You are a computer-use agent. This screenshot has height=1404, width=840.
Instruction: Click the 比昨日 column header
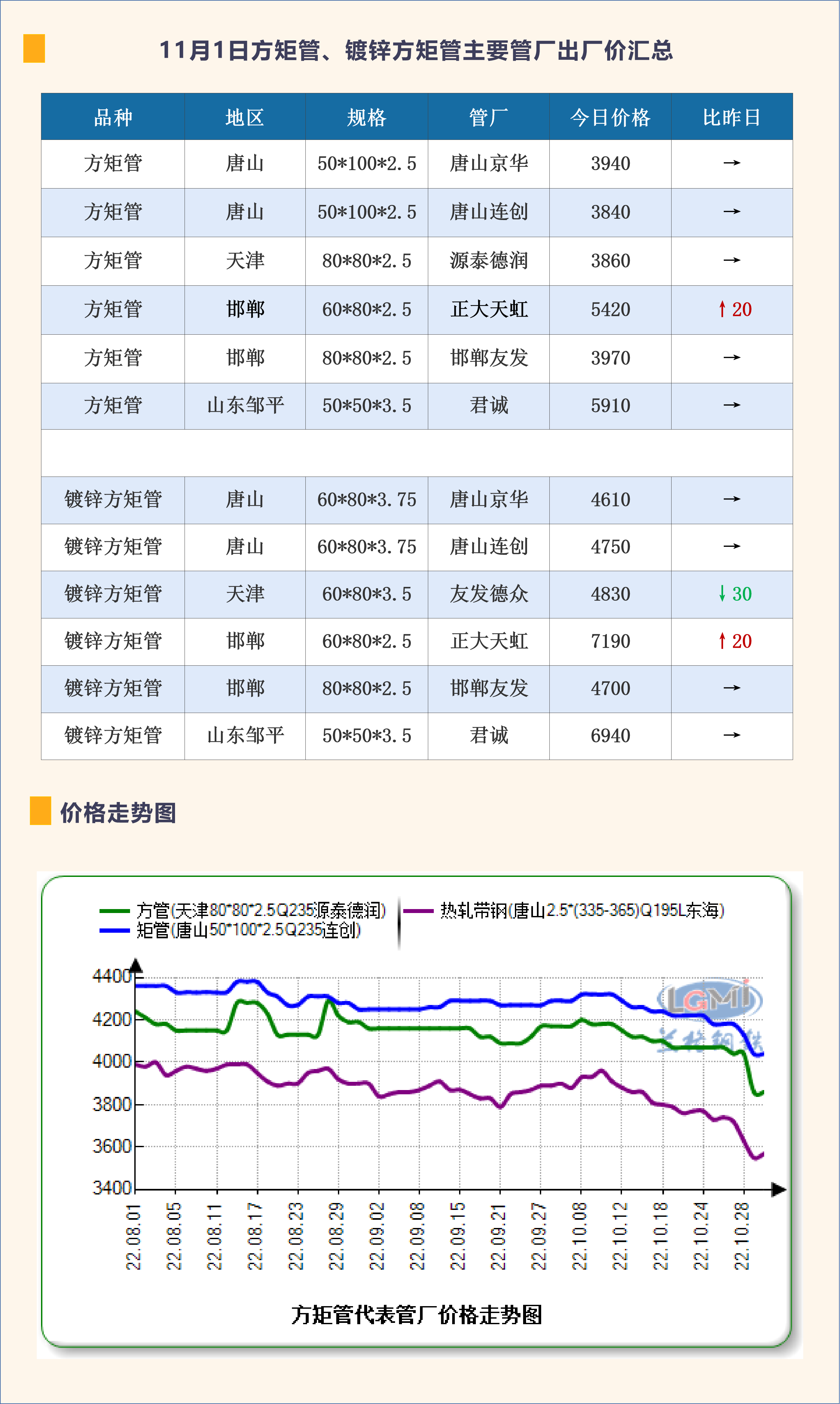click(731, 117)
